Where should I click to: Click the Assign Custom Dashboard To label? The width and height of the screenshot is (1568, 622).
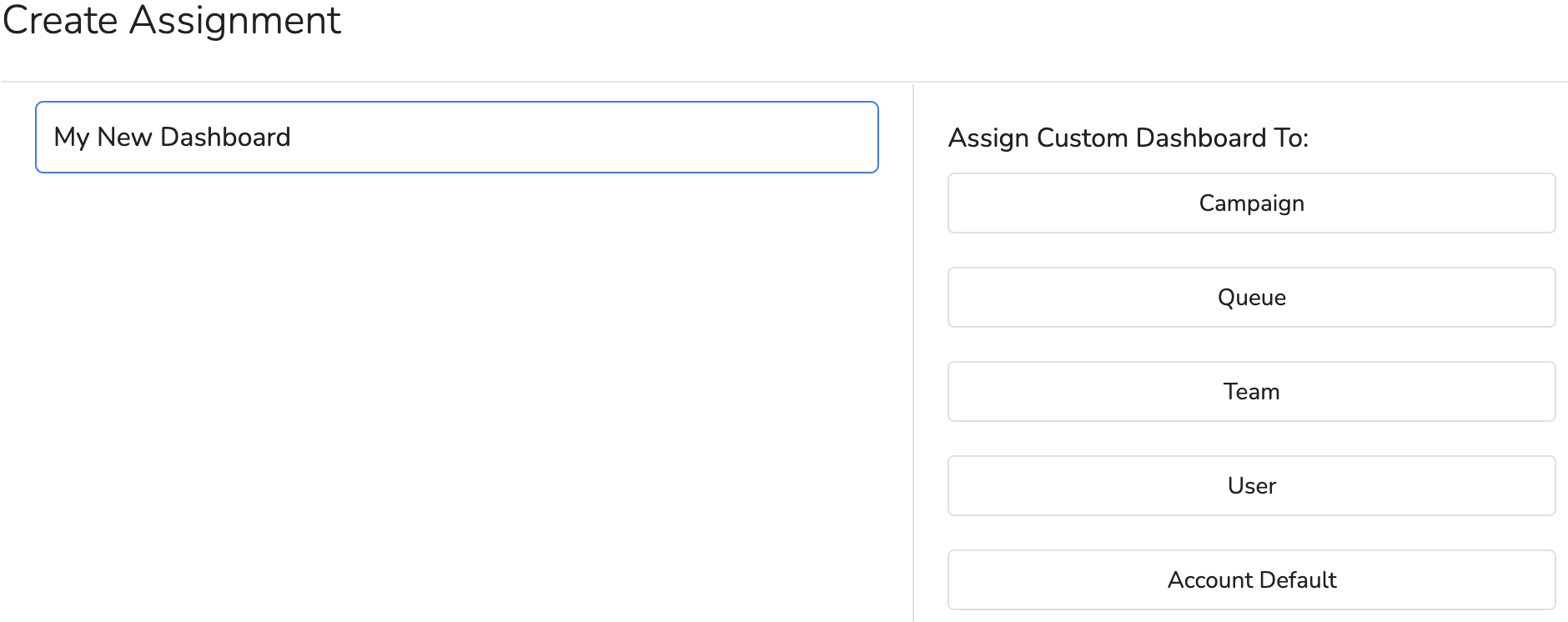click(x=1130, y=138)
